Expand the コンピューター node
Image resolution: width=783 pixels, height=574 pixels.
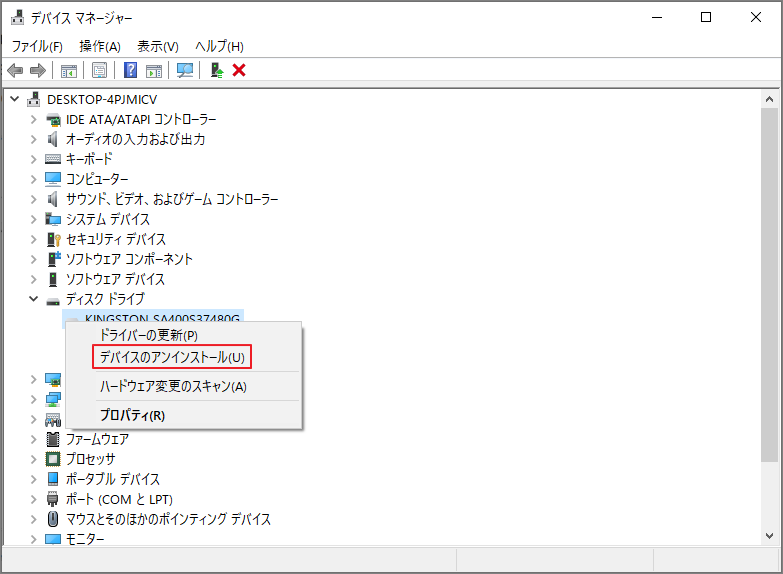33,179
